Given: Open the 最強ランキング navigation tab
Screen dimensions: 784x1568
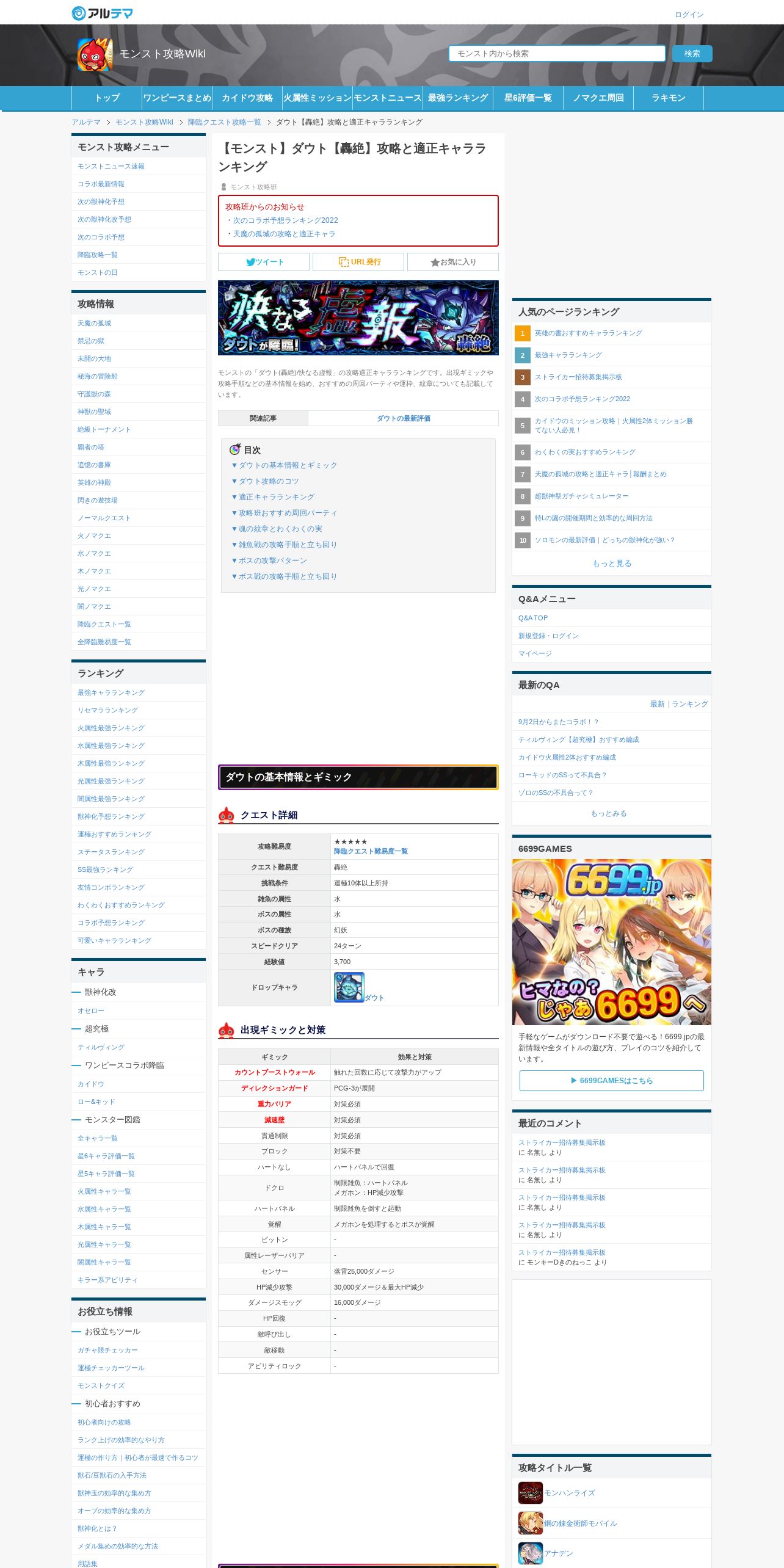Looking at the screenshot, I should coord(458,98).
